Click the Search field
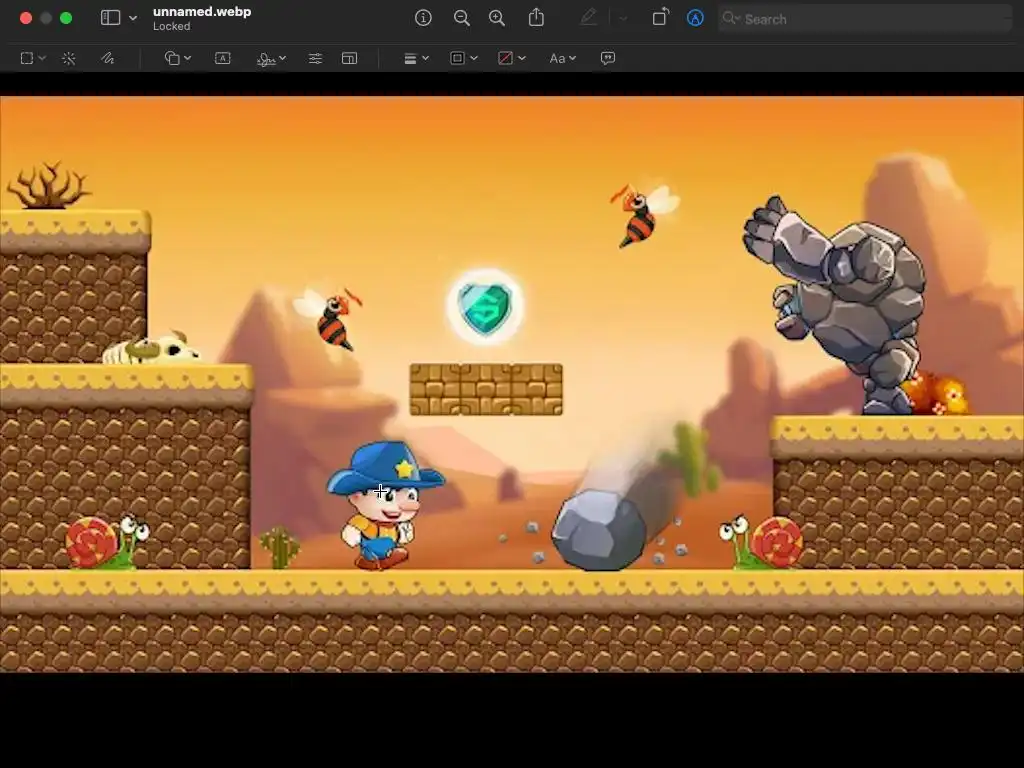1024x768 pixels. (865, 19)
